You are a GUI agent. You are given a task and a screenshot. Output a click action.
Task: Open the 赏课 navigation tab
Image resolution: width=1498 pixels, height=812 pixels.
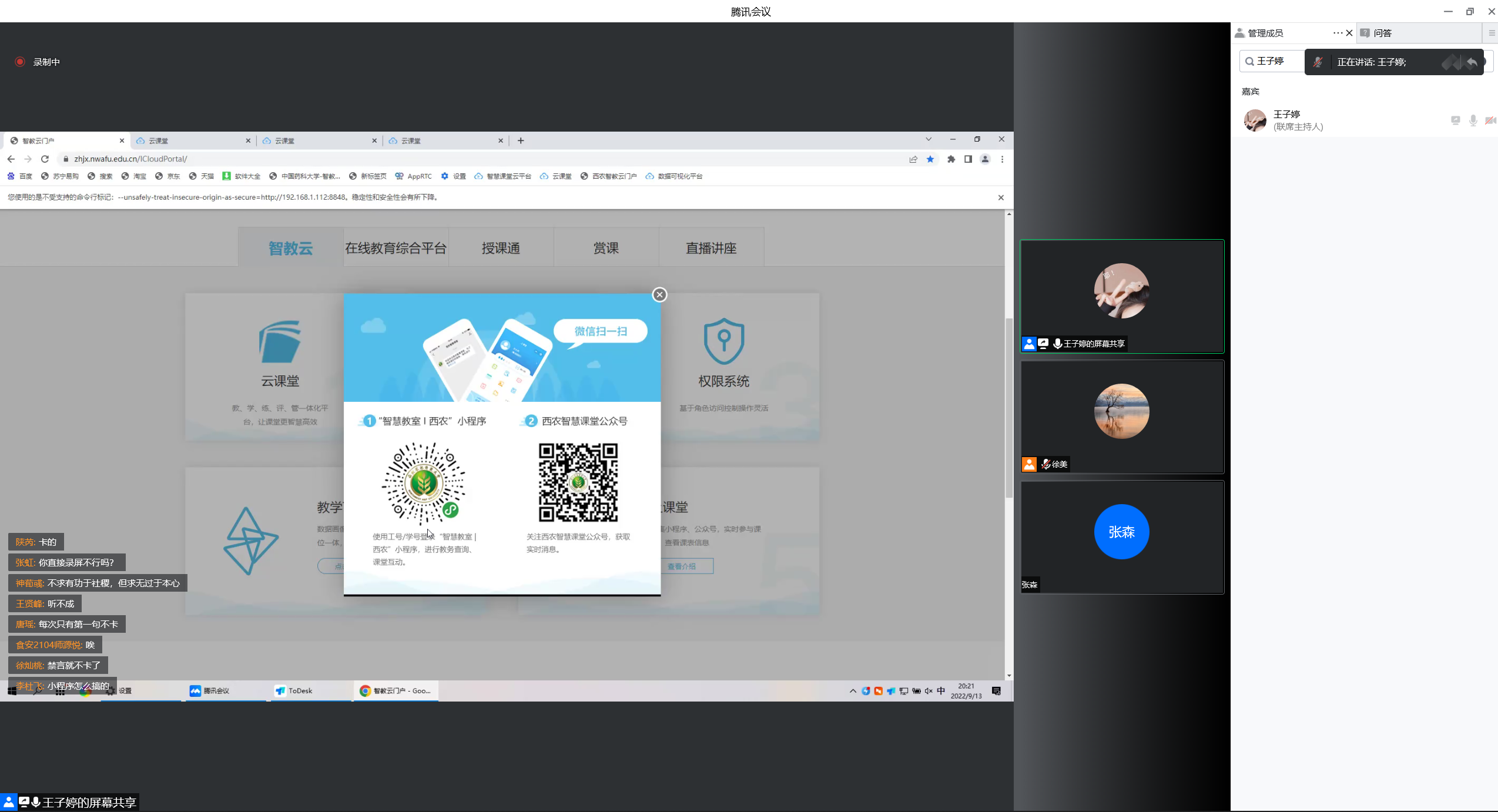[606, 248]
